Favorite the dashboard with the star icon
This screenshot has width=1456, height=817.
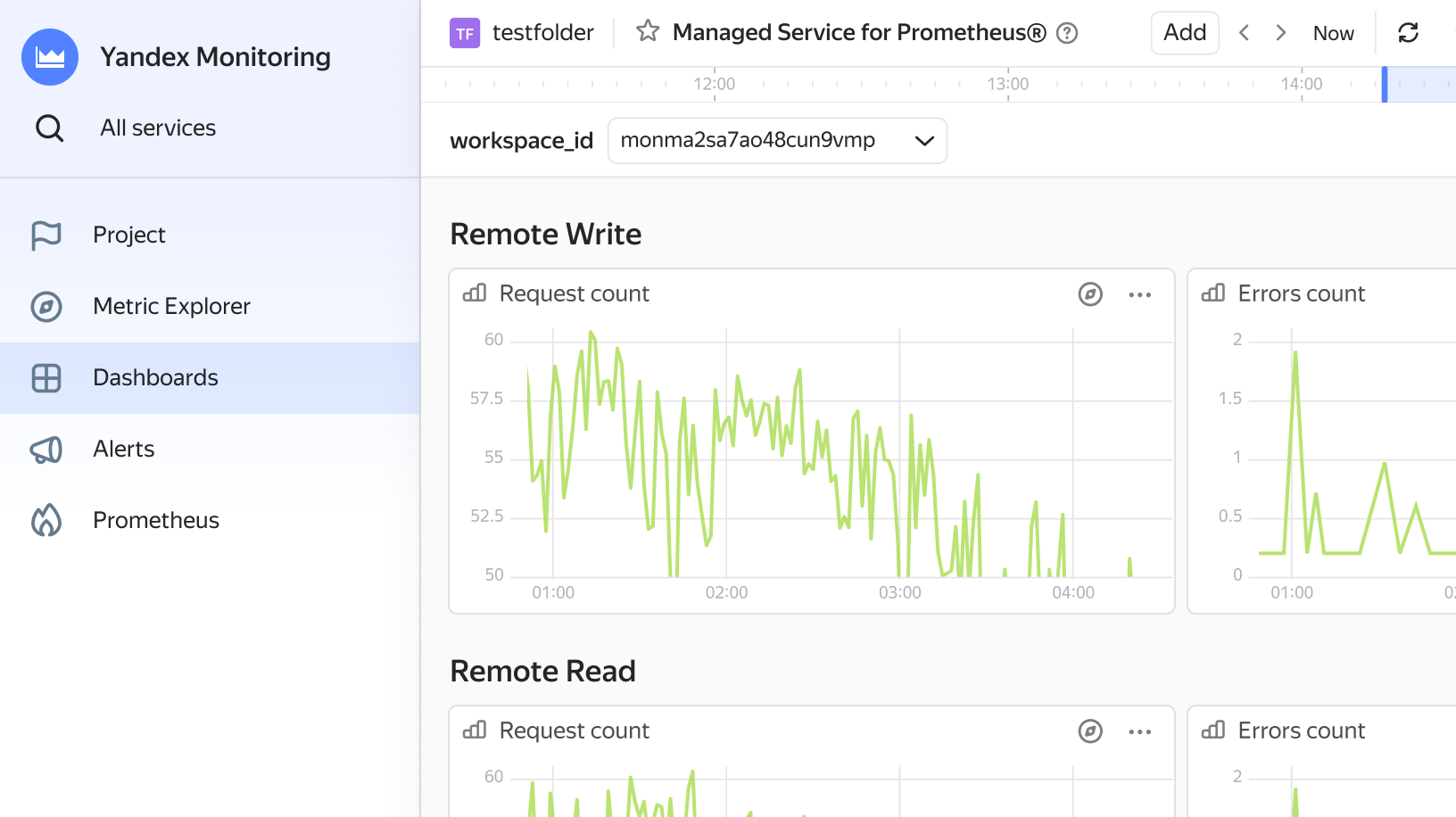point(648,32)
